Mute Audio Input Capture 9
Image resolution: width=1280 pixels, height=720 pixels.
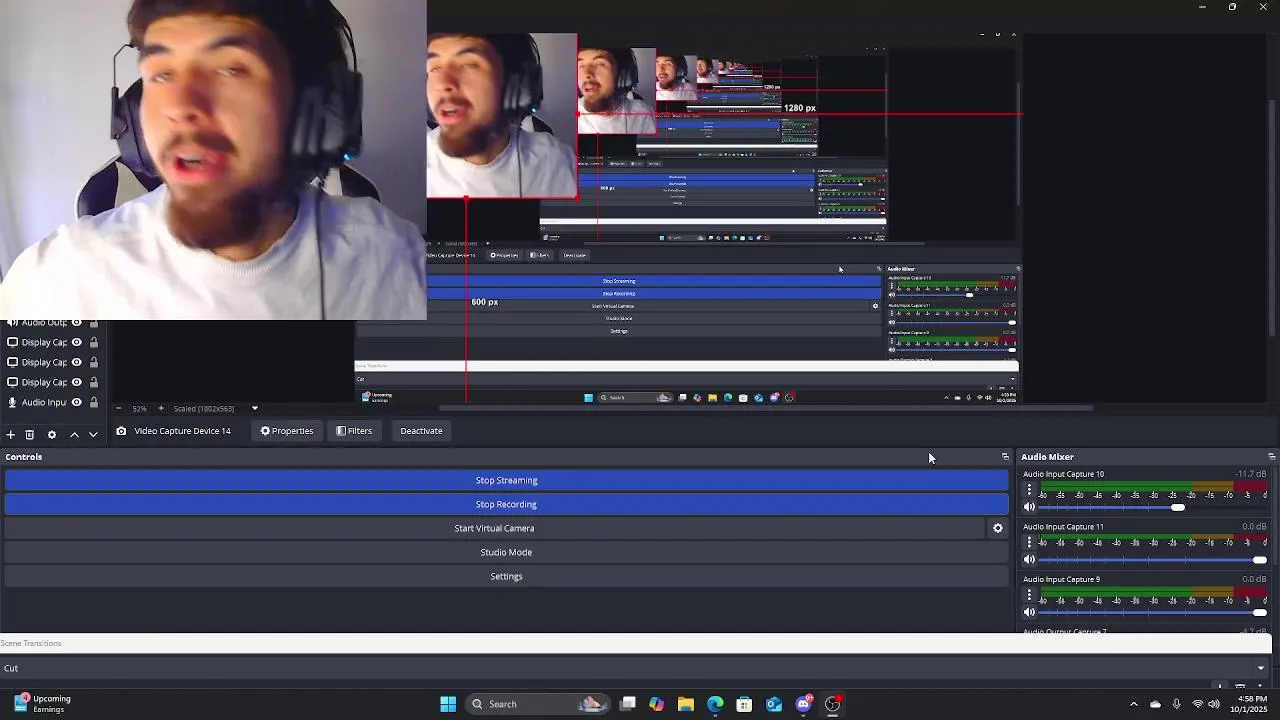[x=1029, y=612]
